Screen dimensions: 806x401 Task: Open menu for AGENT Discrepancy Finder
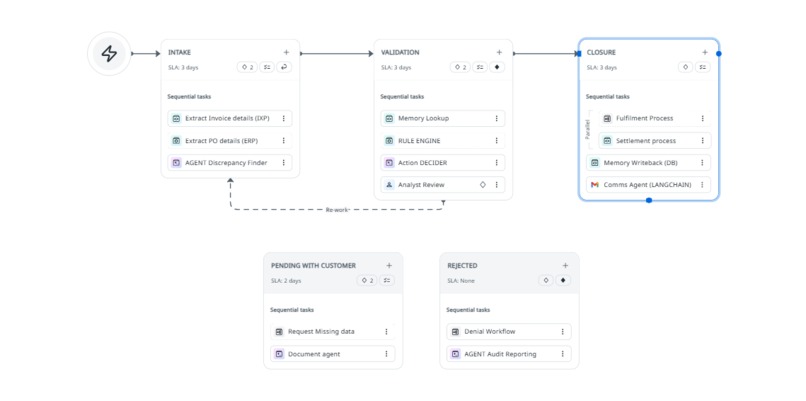pyautogui.click(x=283, y=163)
